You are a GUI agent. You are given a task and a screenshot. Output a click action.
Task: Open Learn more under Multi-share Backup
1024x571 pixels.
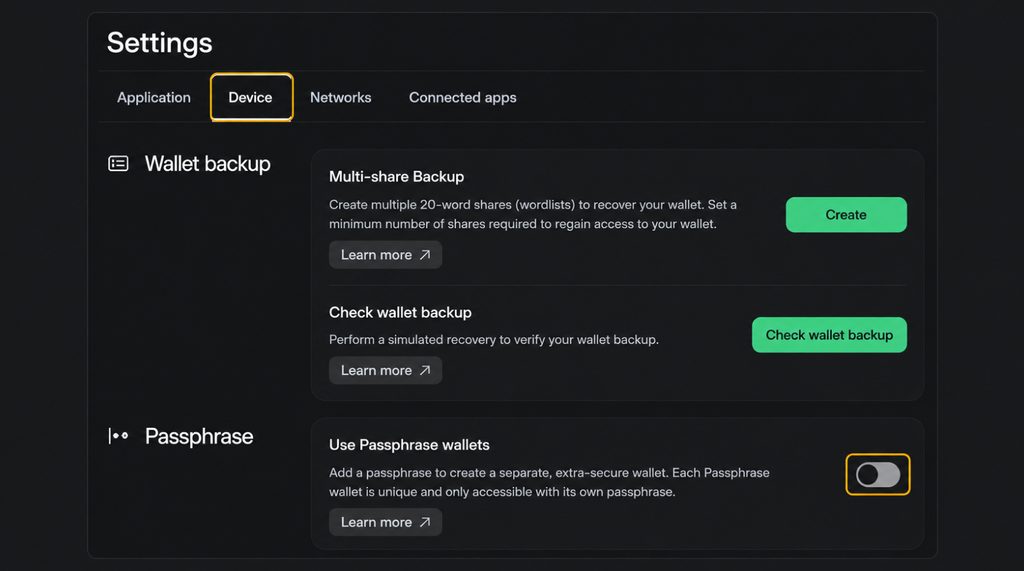[x=385, y=255]
